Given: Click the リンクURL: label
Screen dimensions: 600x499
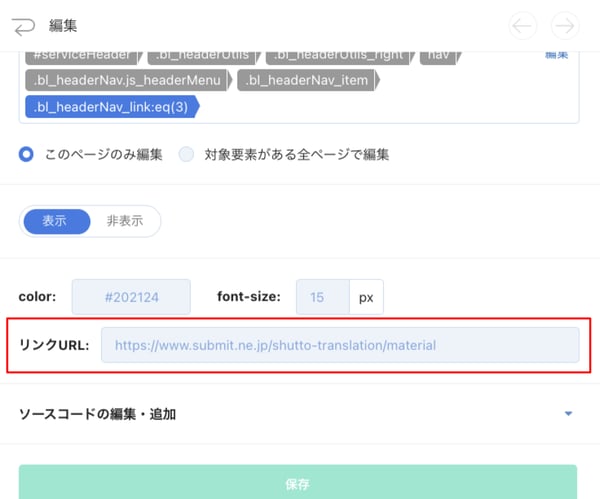Looking at the screenshot, I should 54,345.
